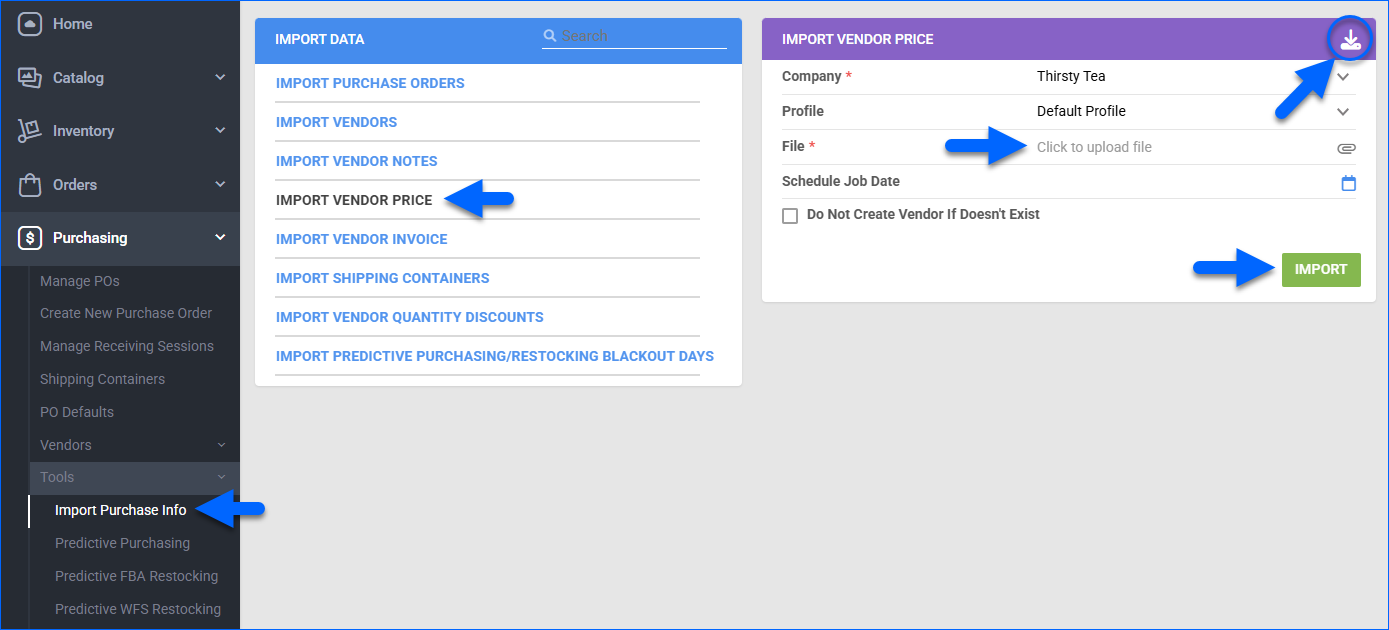
Task: Click the import data Search field
Action: point(642,36)
